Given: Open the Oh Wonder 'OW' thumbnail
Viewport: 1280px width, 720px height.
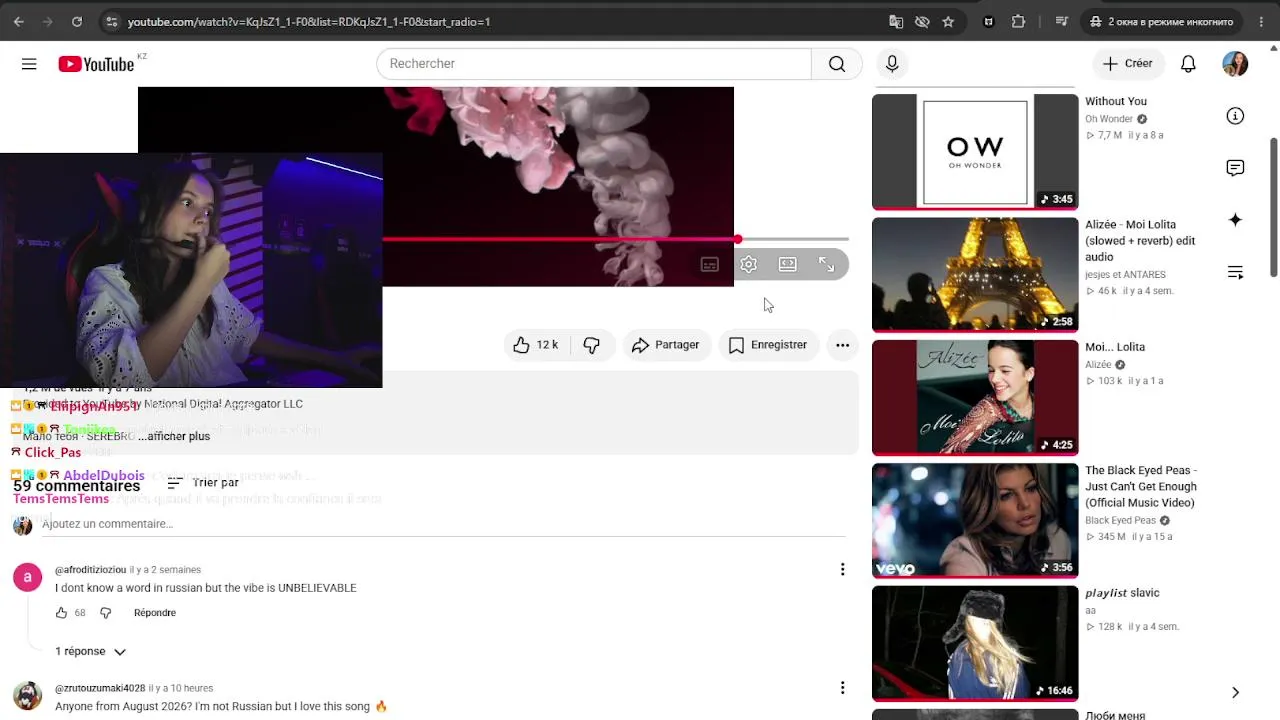Looking at the screenshot, I should [x=975, y=152].
